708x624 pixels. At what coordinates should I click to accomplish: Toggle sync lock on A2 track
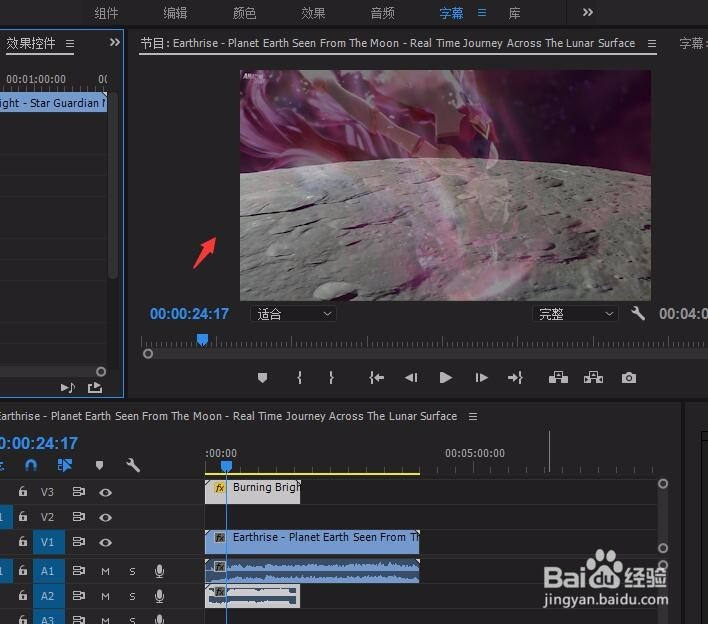pyautogui.click(x=79, y=596)
